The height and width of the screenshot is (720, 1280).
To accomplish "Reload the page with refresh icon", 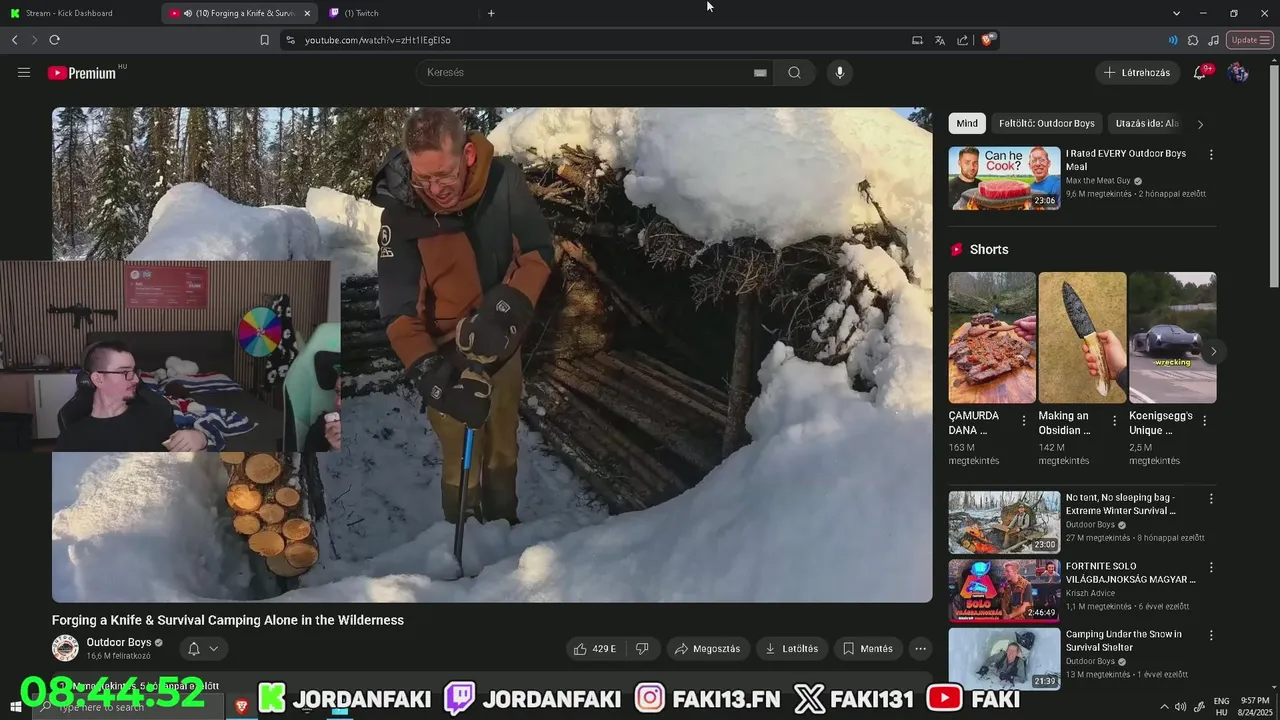I will (x=54, y=40).
